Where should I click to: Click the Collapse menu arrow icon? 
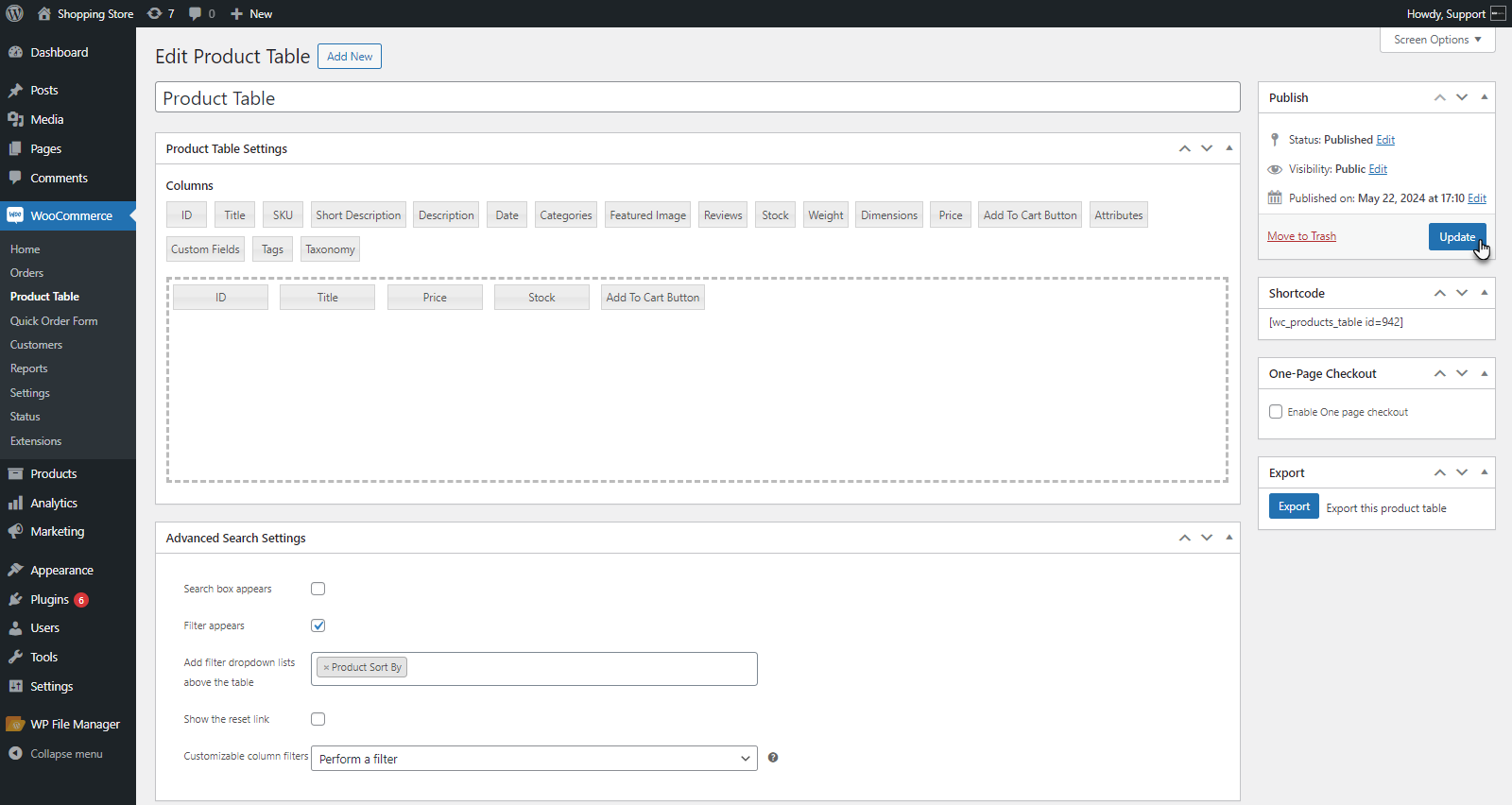click(15, 754)
